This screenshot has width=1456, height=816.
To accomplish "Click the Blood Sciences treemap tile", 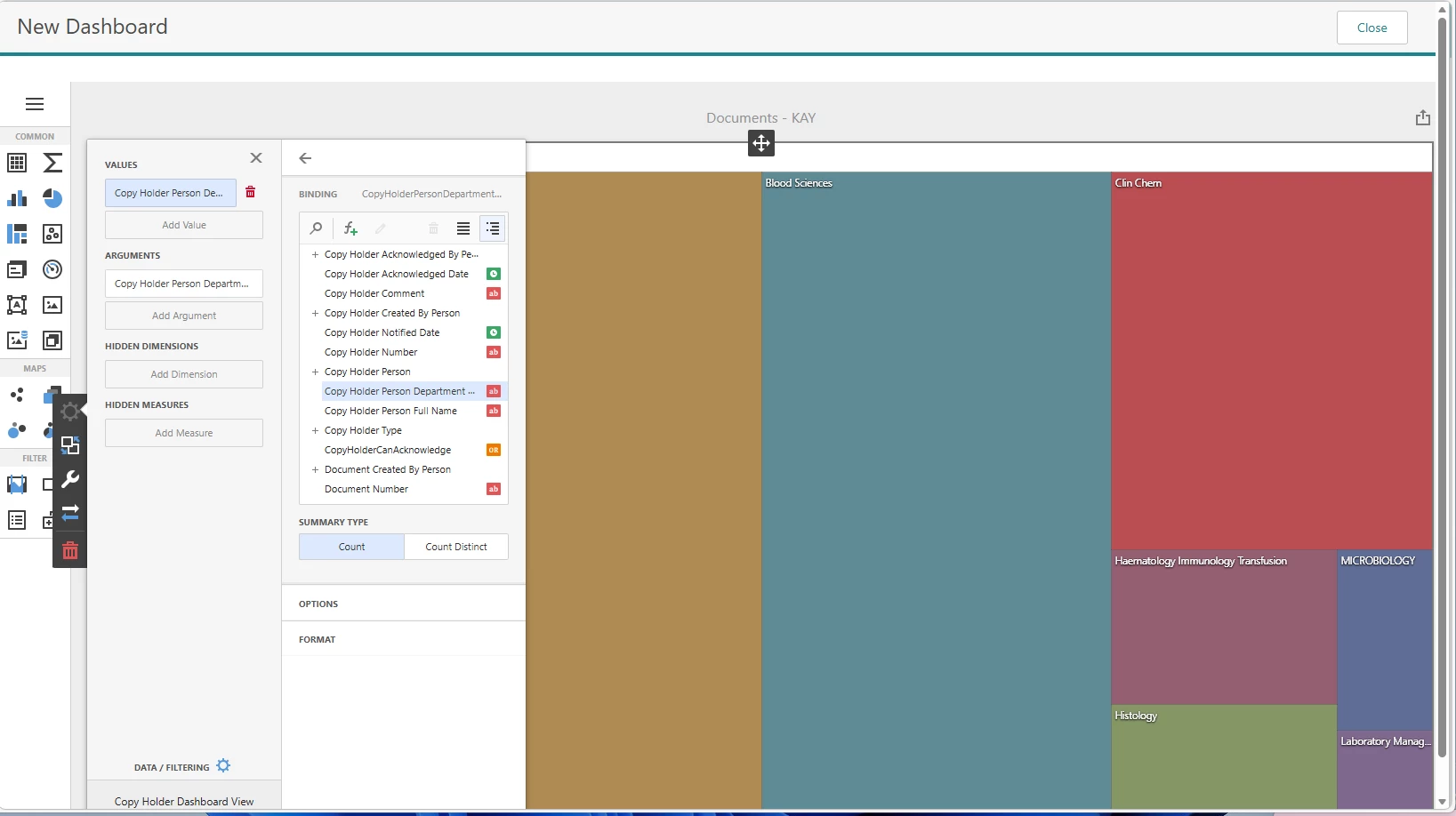I will click(x=936, y=490).
